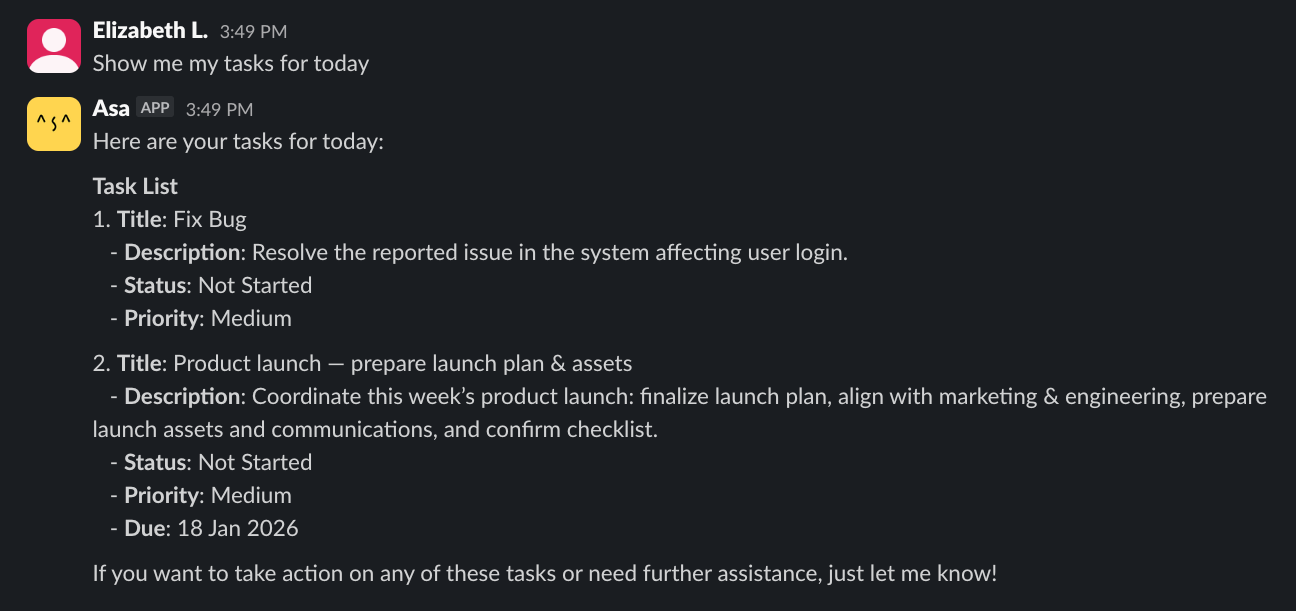
Task: Click Asa's closing line offering further assistance
Action: [544, 573]
